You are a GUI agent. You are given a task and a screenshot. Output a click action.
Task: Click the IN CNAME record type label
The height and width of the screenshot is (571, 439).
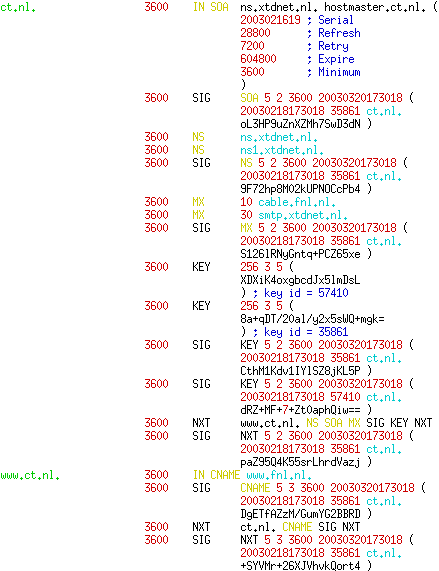point(216,475)
